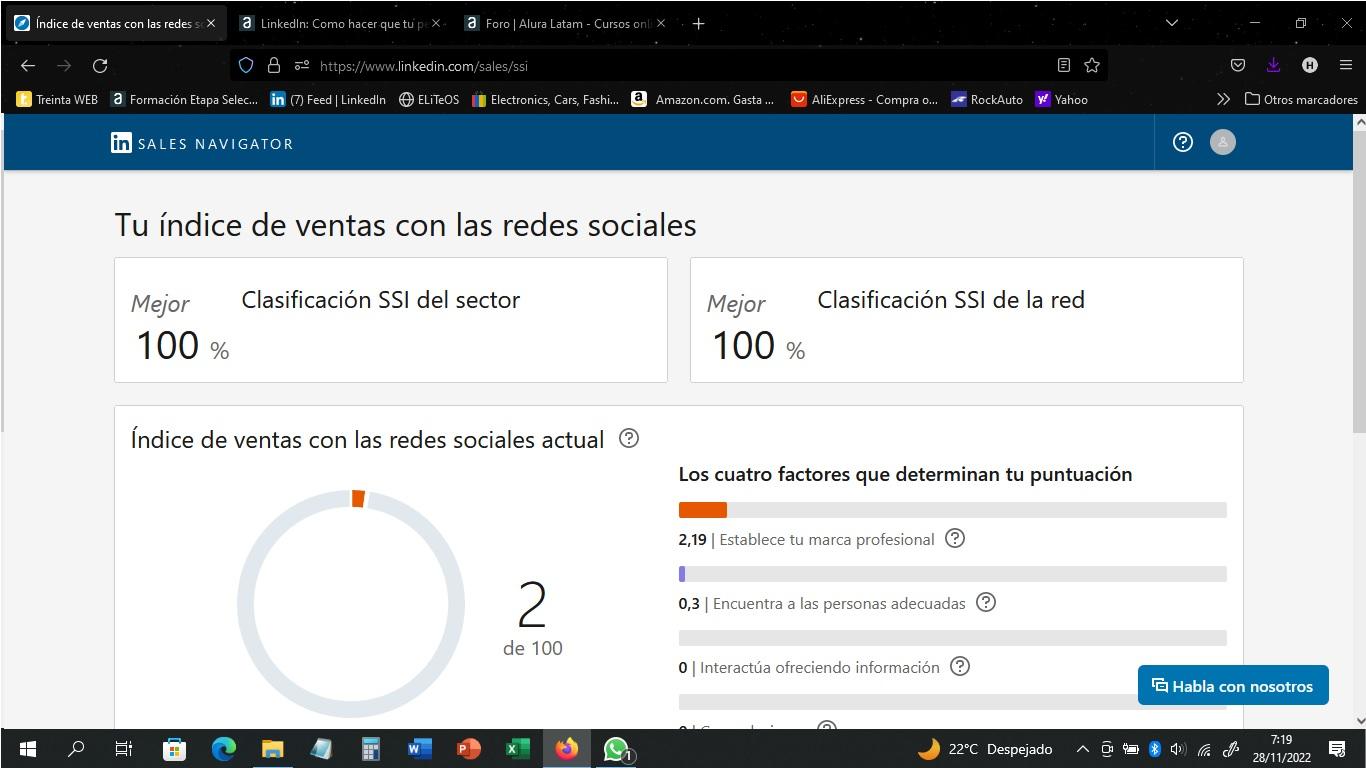Viewport: 1366px width, 768px height.
Task: Open the profile avatar menu
Action: (1223, 142)
